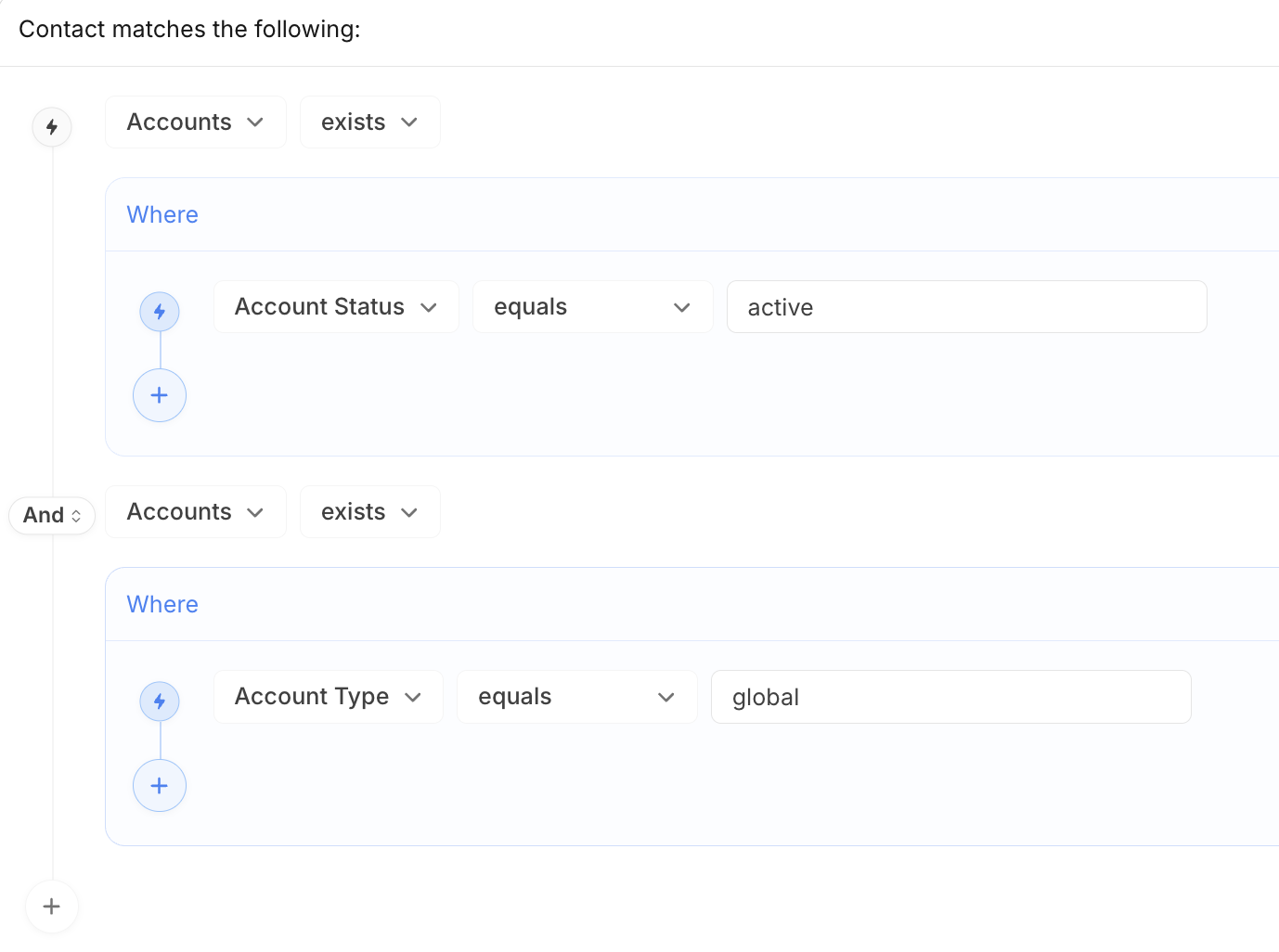Click the blue lightning icon beside Account Type
The height and width of the screenshot is (952, 1279).
tap(160, 701)
